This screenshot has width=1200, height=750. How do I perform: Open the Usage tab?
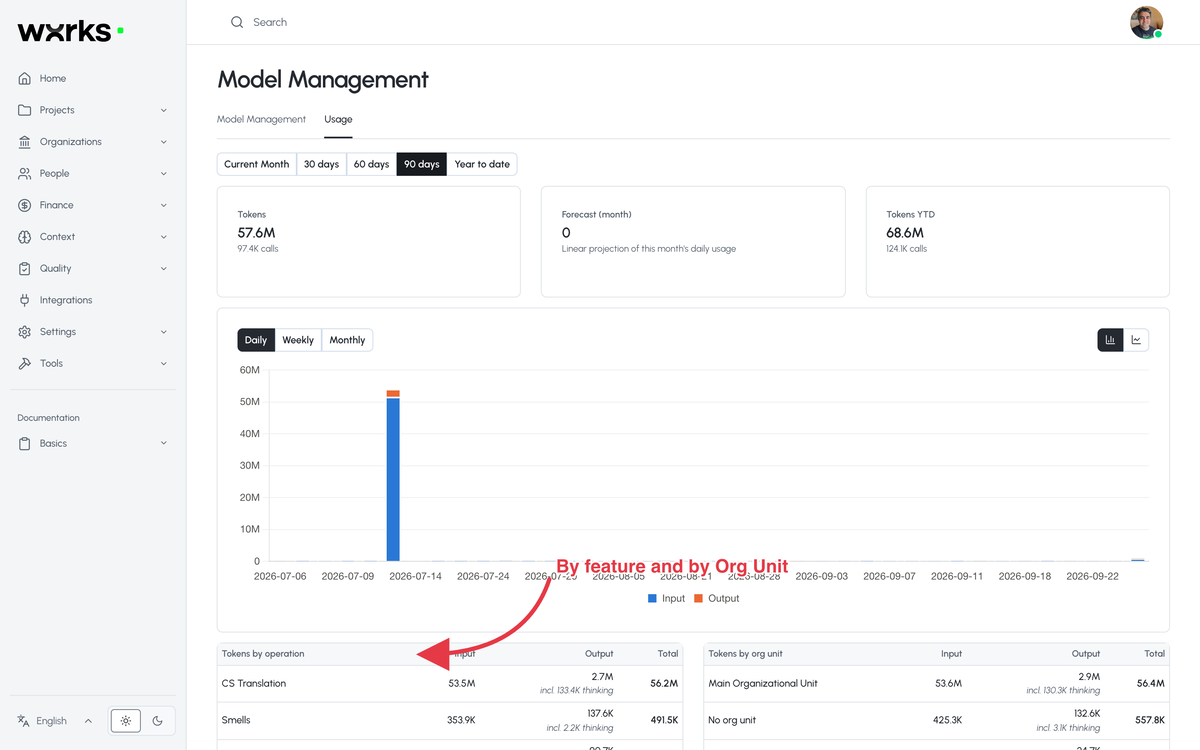coord(338,119)
